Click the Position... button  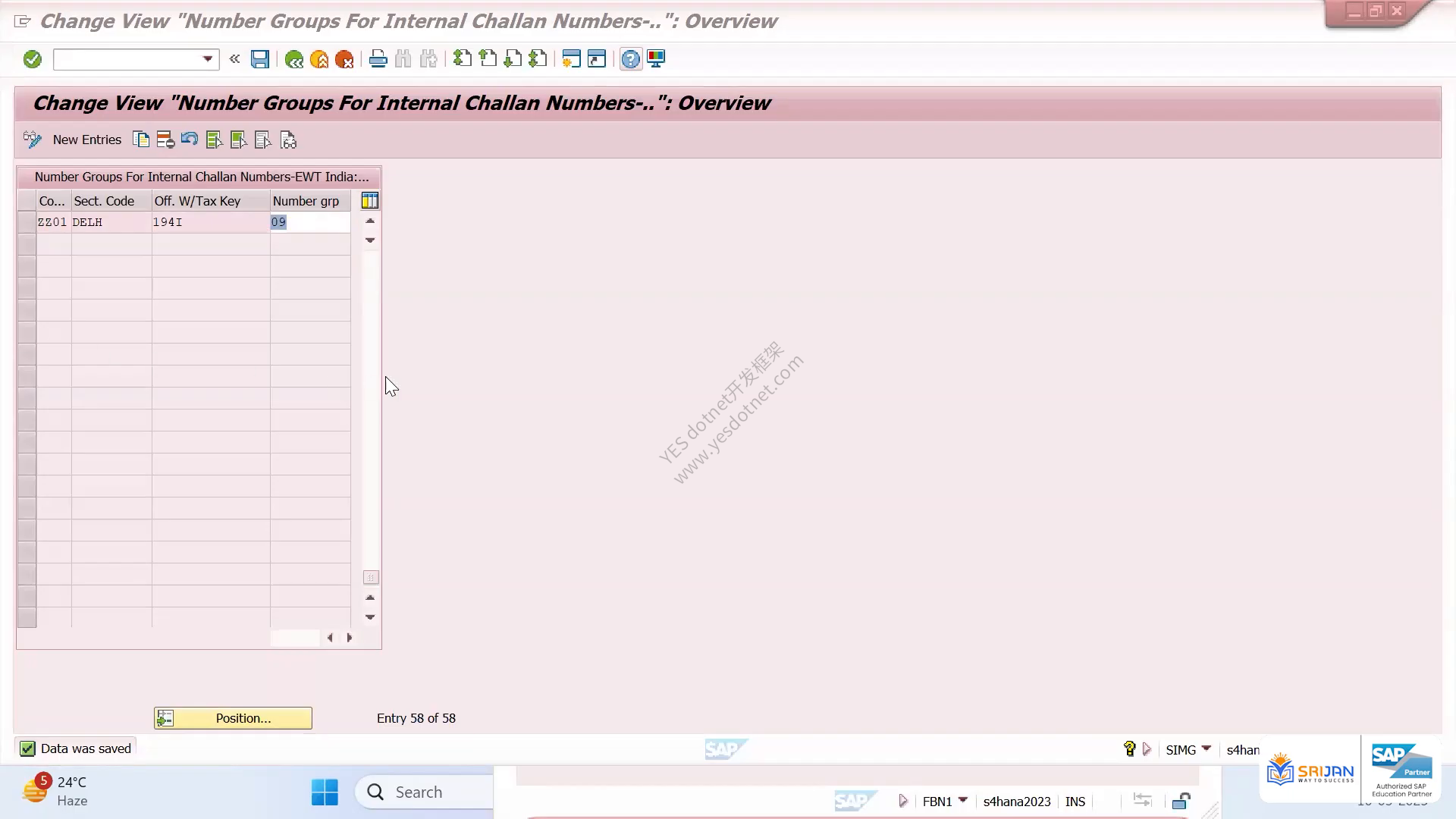coord(233,718)
